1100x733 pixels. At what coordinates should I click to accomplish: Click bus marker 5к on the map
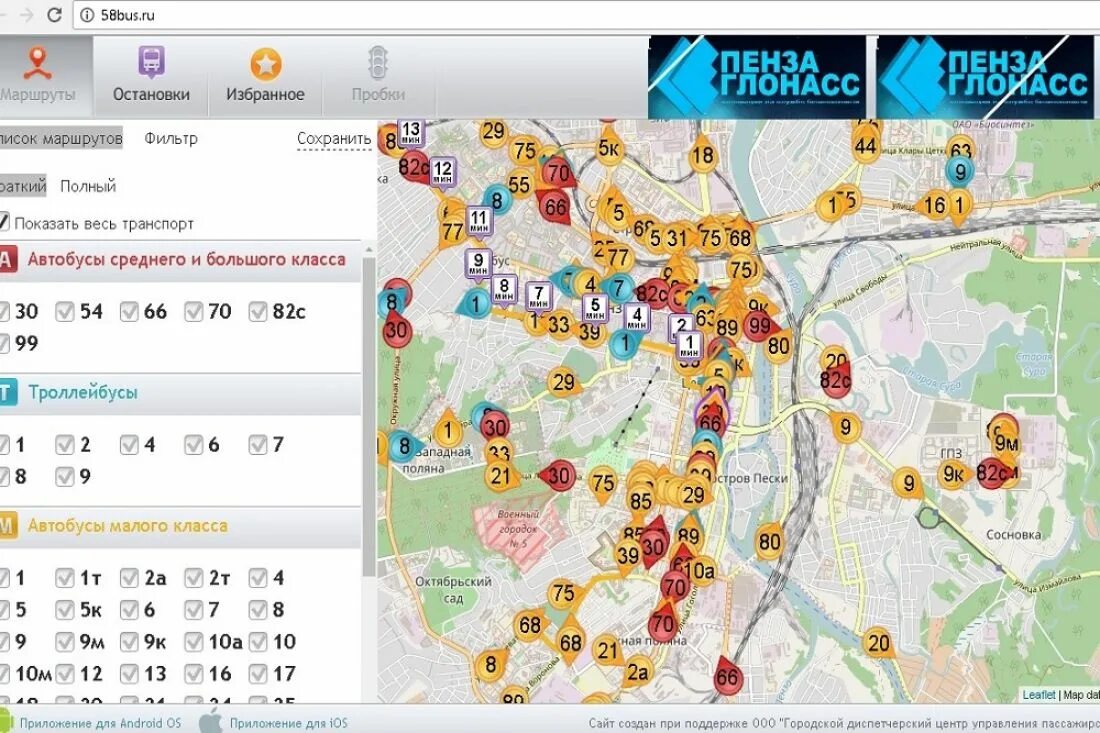609,148
